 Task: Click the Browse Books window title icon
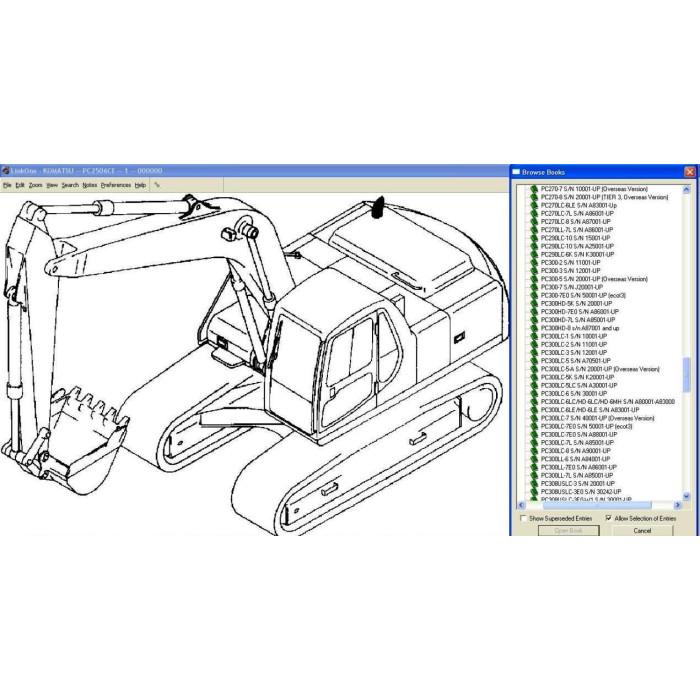(x=516, y=172)
